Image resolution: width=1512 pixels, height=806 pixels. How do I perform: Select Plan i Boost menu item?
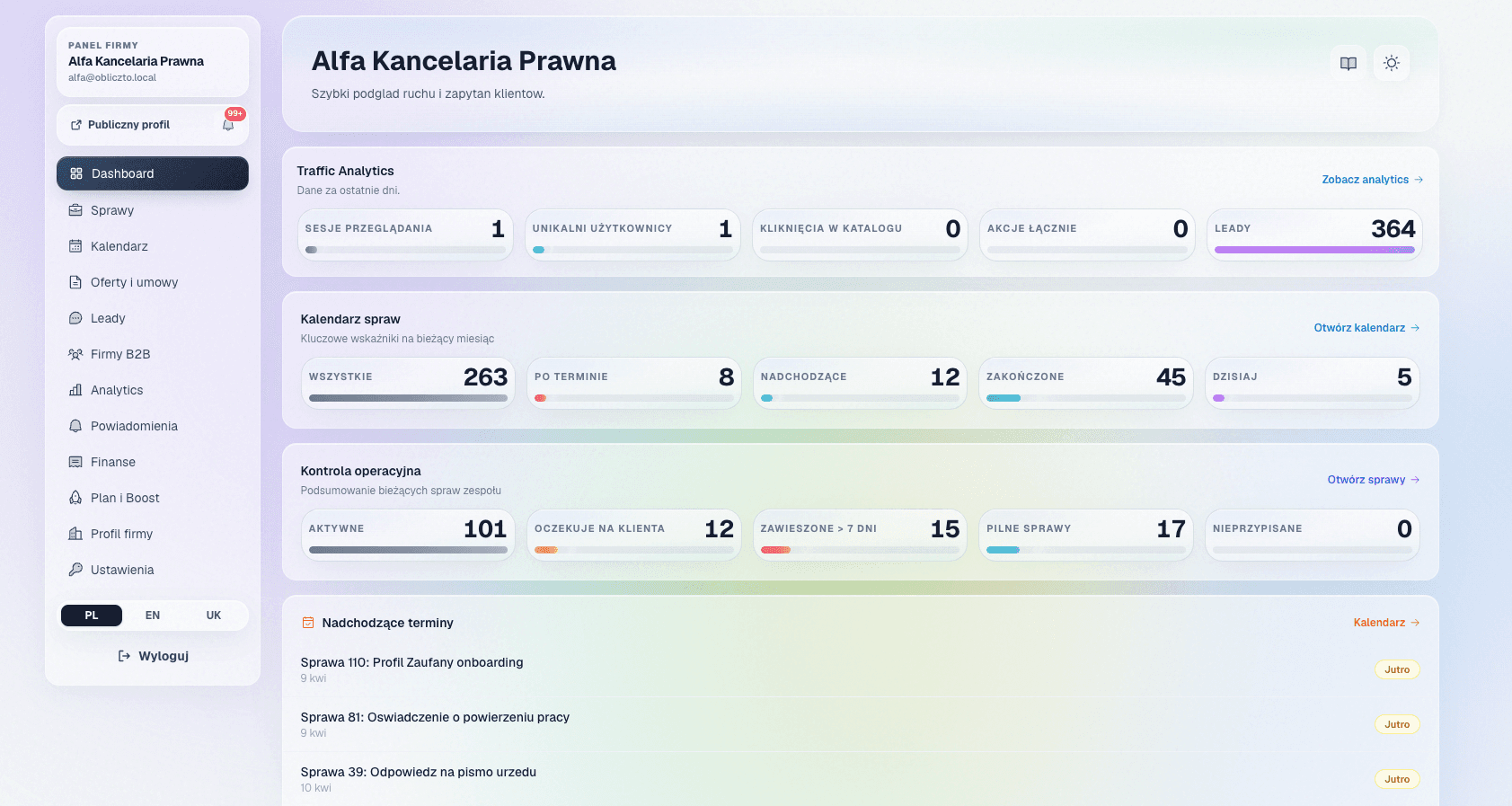pos(153,498)
